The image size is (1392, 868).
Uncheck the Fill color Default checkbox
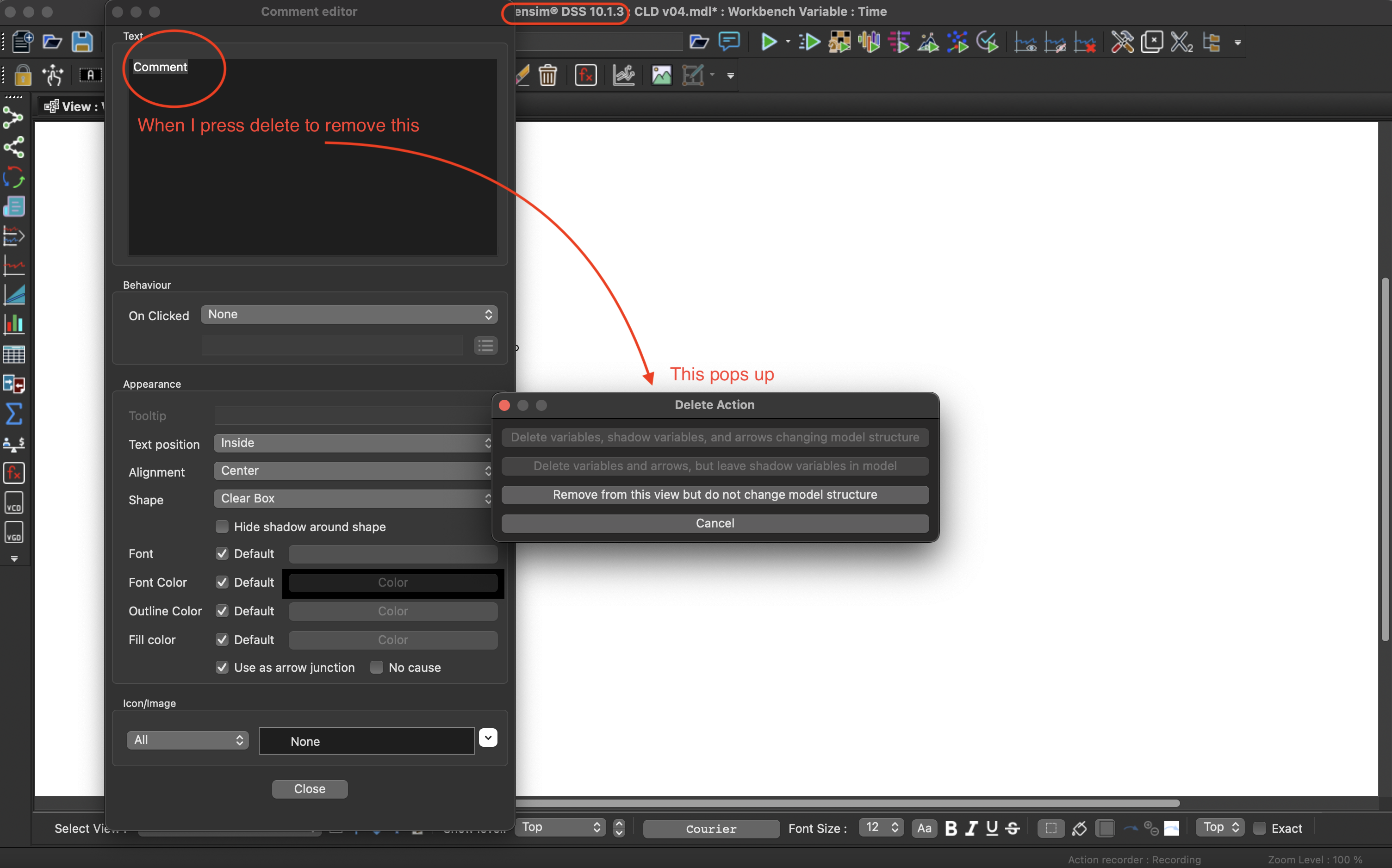(222, 639)
